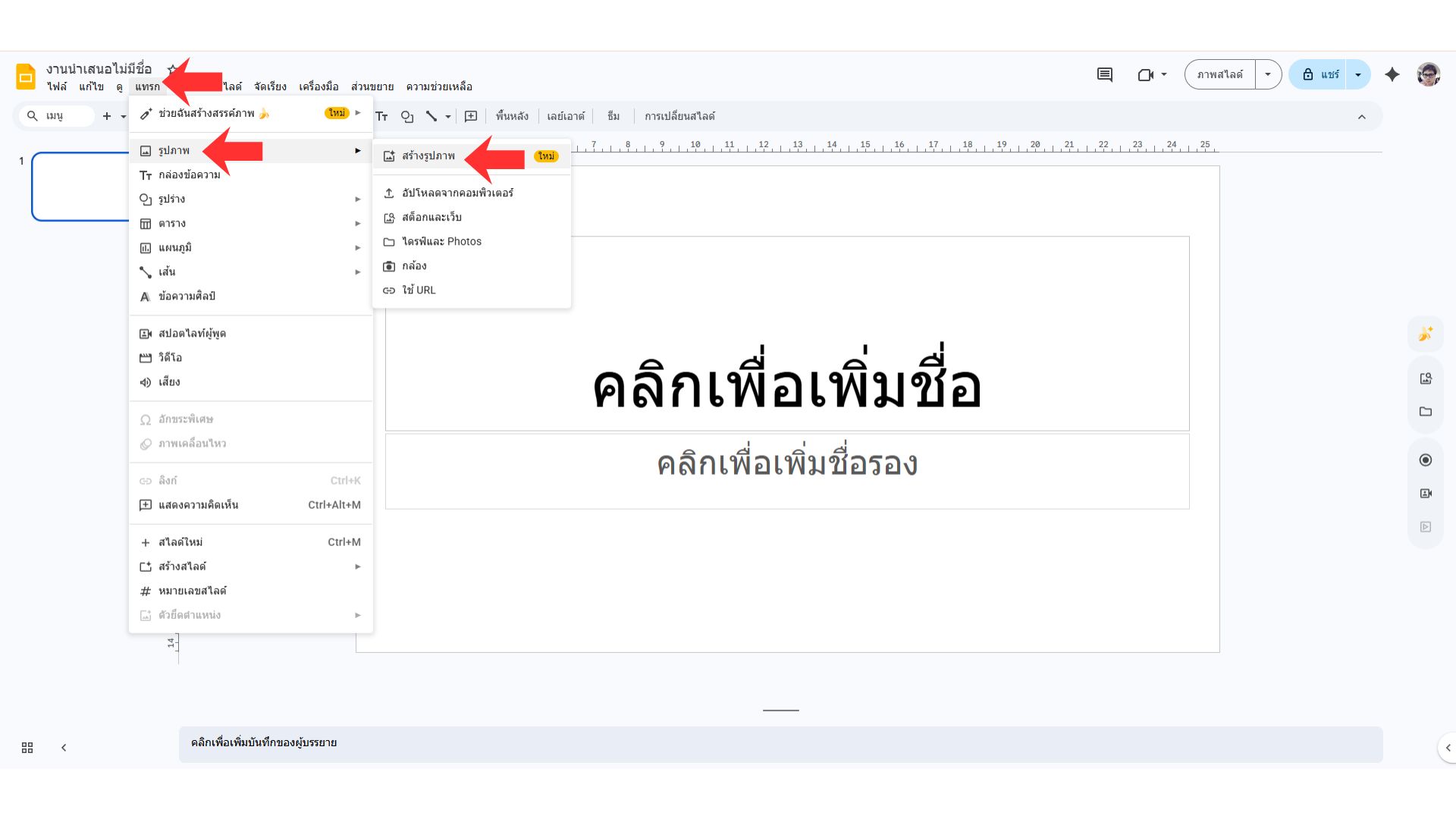The width and height of the screenshot is (1456, 819).
Task: Click the Google Slides home logo
Action: pyautogui.click(x=26, y=77)
